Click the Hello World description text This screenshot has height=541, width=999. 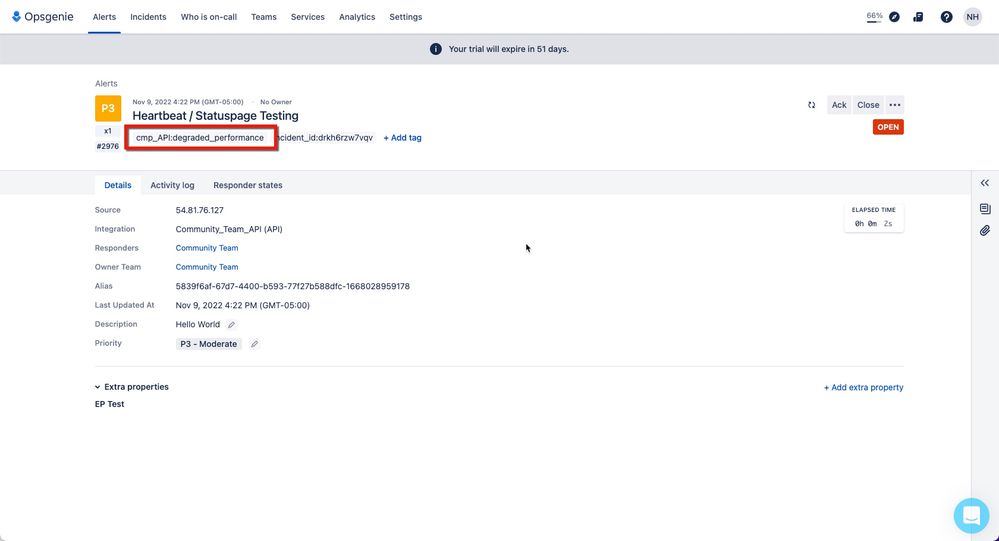198,324
